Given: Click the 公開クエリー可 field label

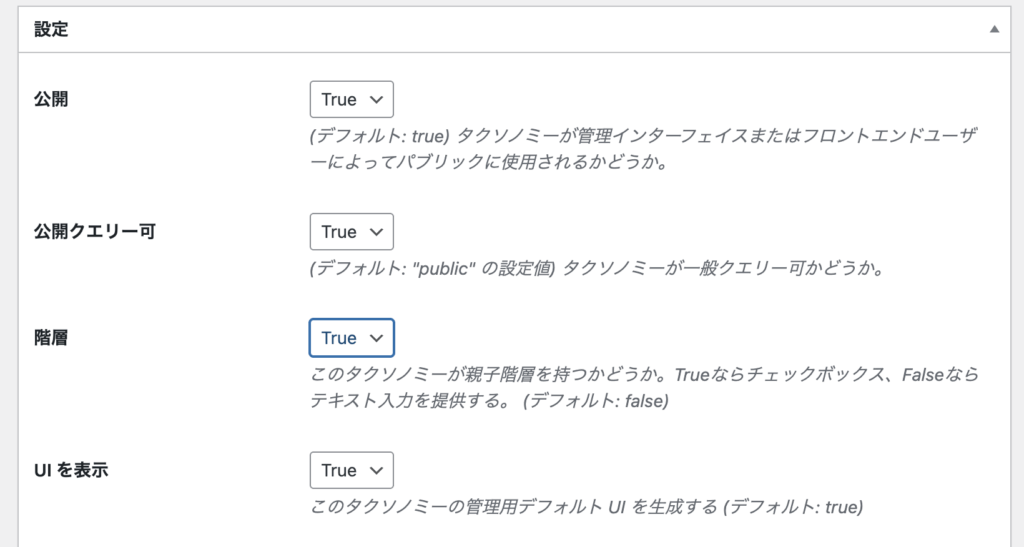Looking at the screenshot, I should click(95, 232).
